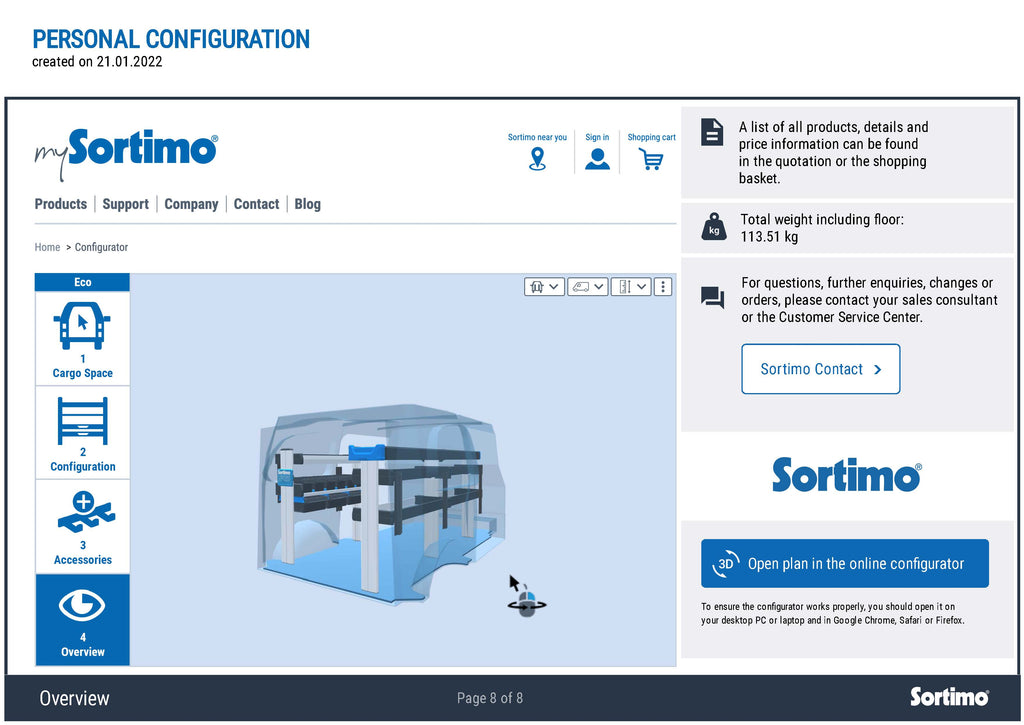Select the Eco tab header
Screen dimensions: 1024x725
point(82,282)
